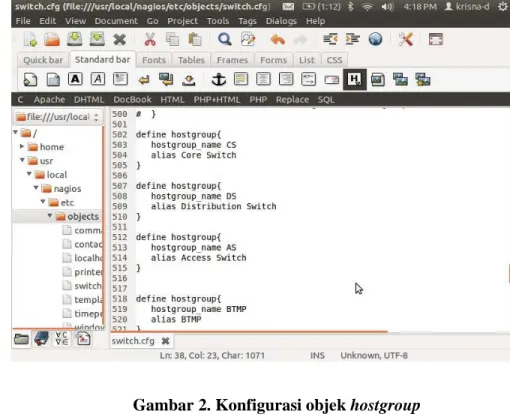Collapse the root '/' folder in tree
510x420 pixels.
15,132
